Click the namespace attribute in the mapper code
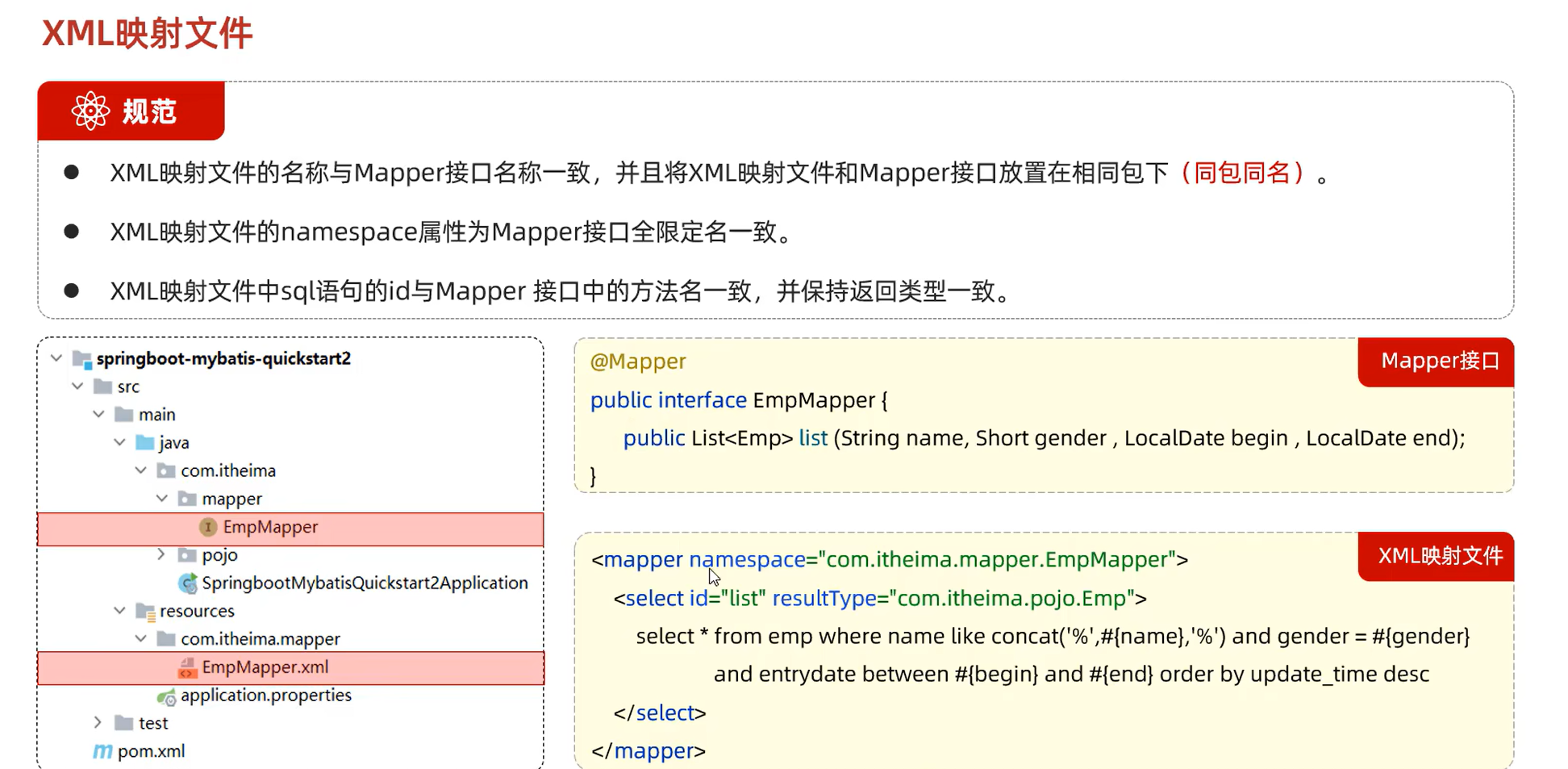This screenshot has width=1568, height=769. (x=746, y=558)
